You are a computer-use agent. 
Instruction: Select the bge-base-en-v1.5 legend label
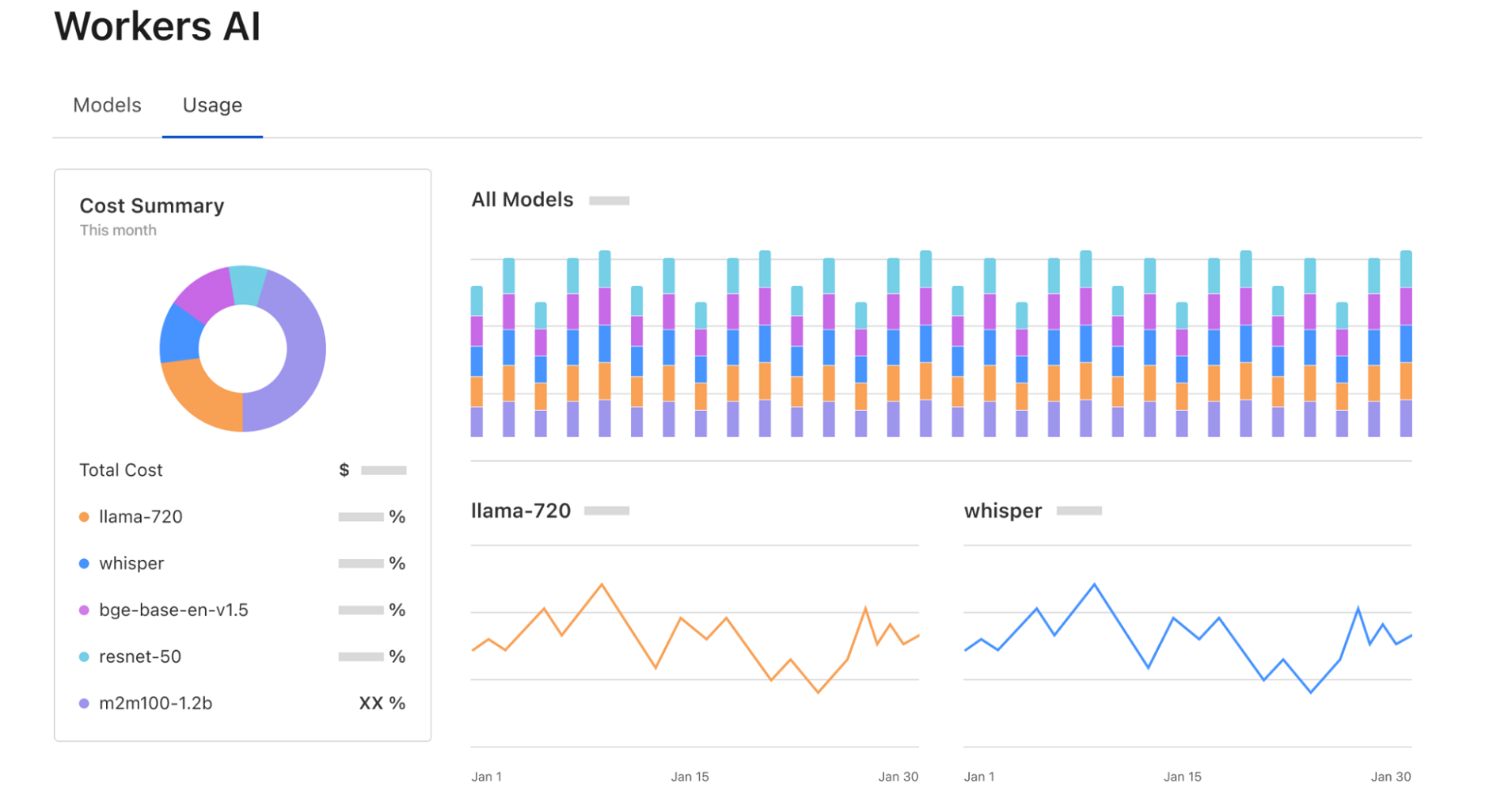tap(173, 610)
